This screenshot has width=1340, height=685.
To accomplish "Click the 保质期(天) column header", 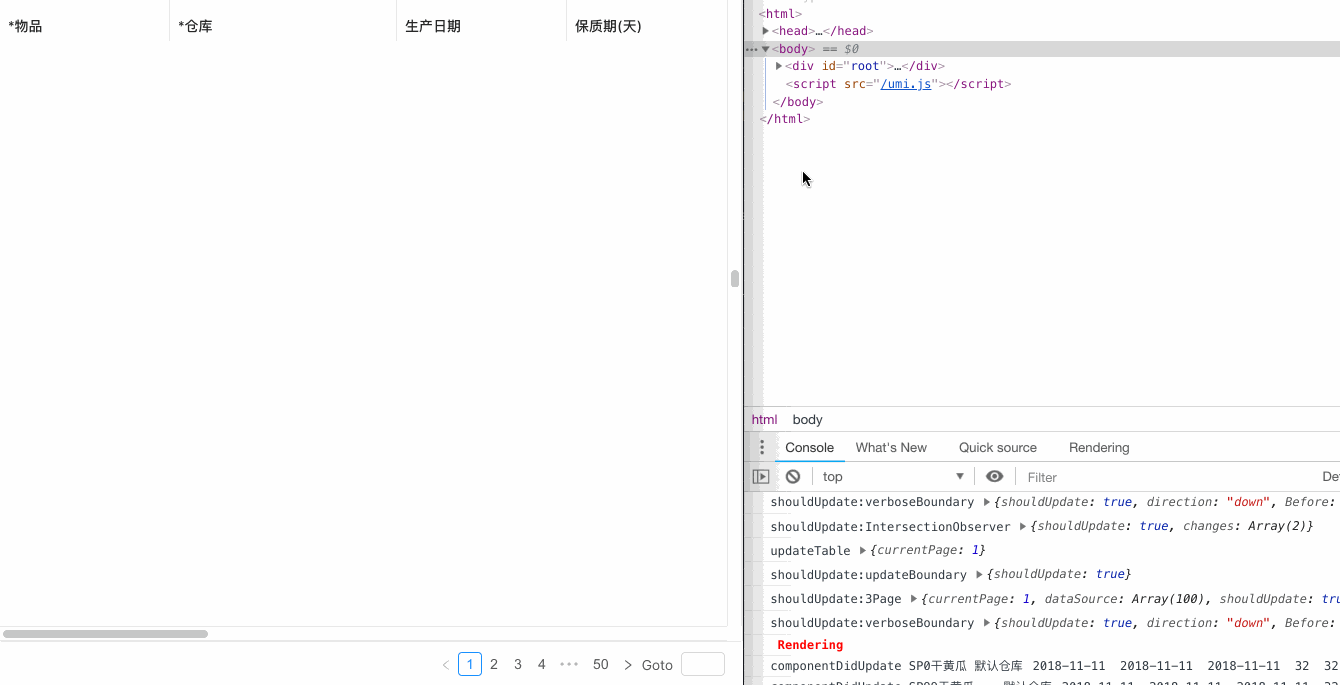I will pos(647,26).
